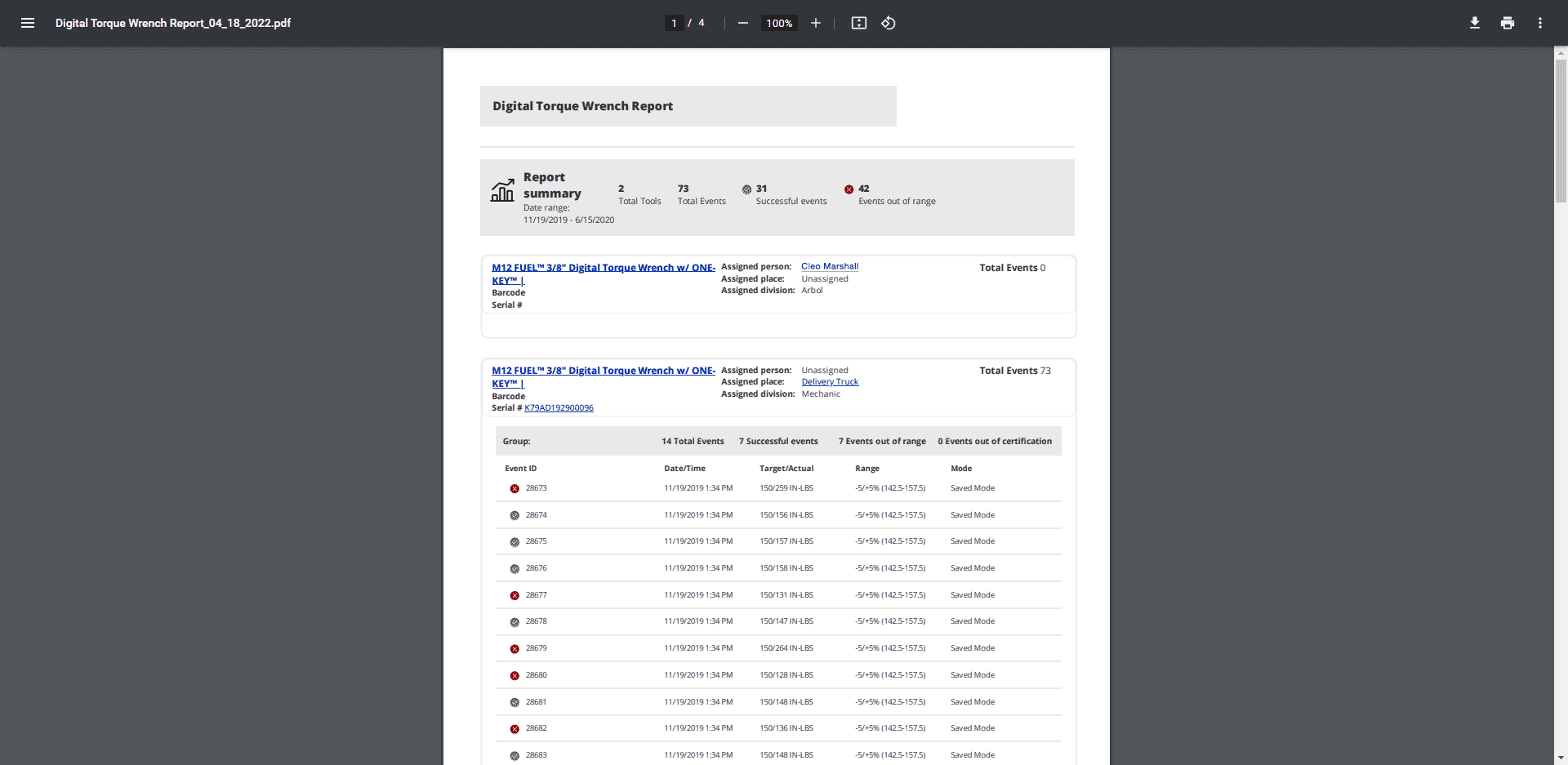Click the vertical scrollbar thumb
This screenshot has width=1568, height=765.
[1561, 131]
